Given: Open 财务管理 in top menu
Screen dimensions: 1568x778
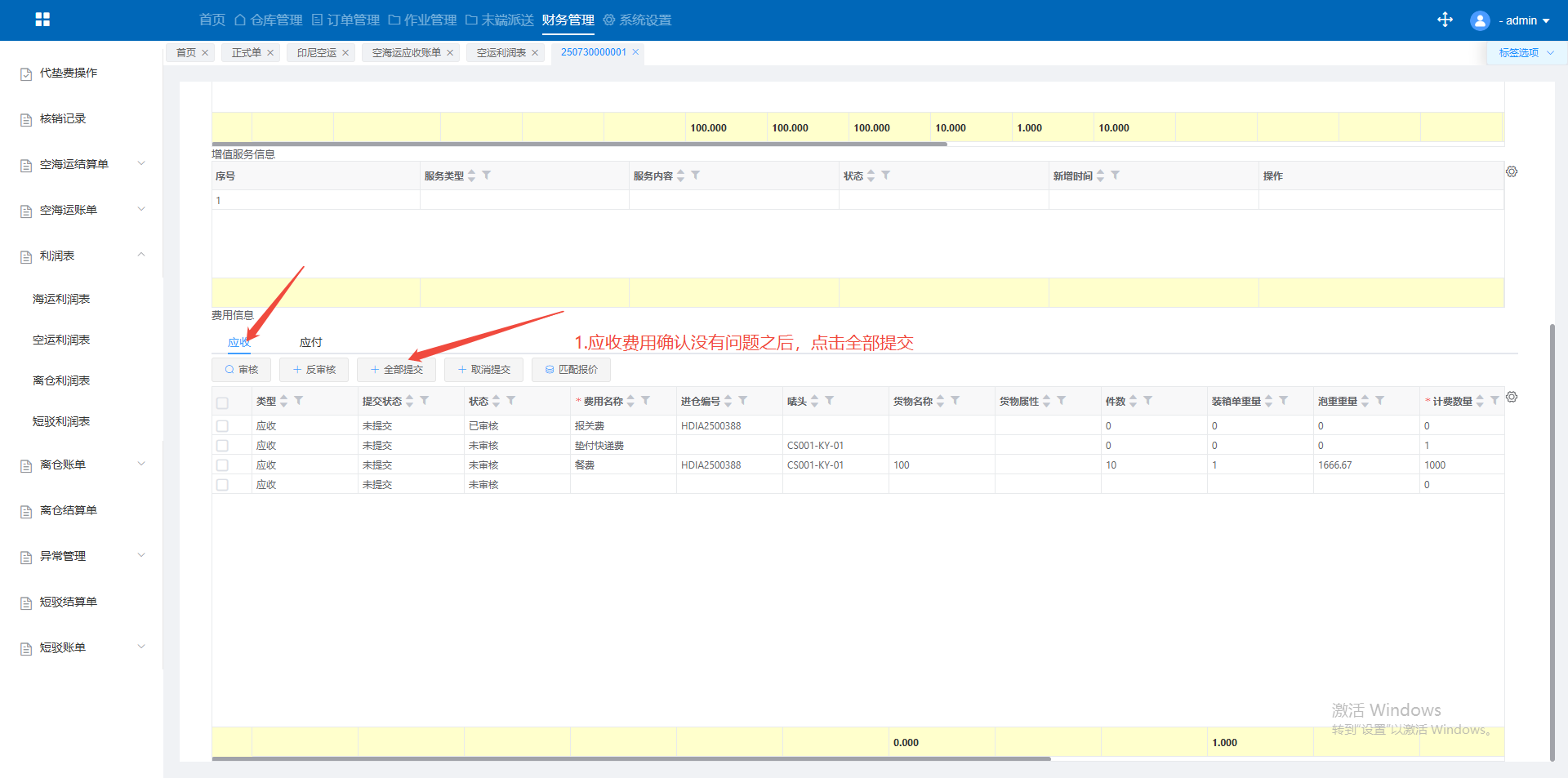Looking at the screenshot, I should click(568, 20).
